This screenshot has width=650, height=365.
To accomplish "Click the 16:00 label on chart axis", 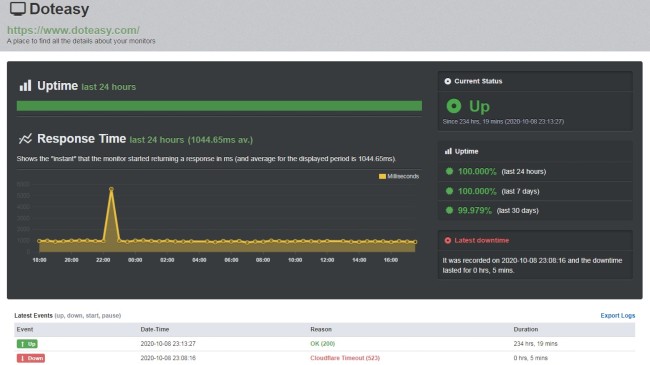I will coord(391,260).
